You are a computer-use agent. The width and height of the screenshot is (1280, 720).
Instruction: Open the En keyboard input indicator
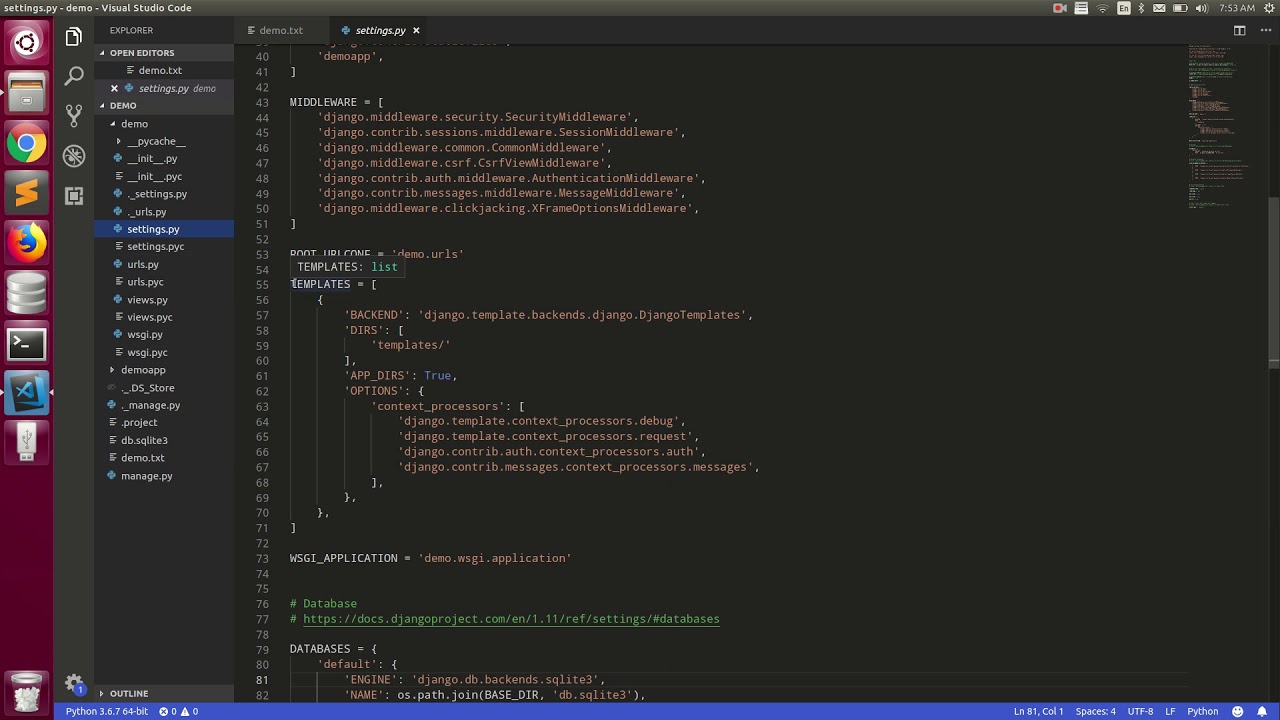[1124, 8]
